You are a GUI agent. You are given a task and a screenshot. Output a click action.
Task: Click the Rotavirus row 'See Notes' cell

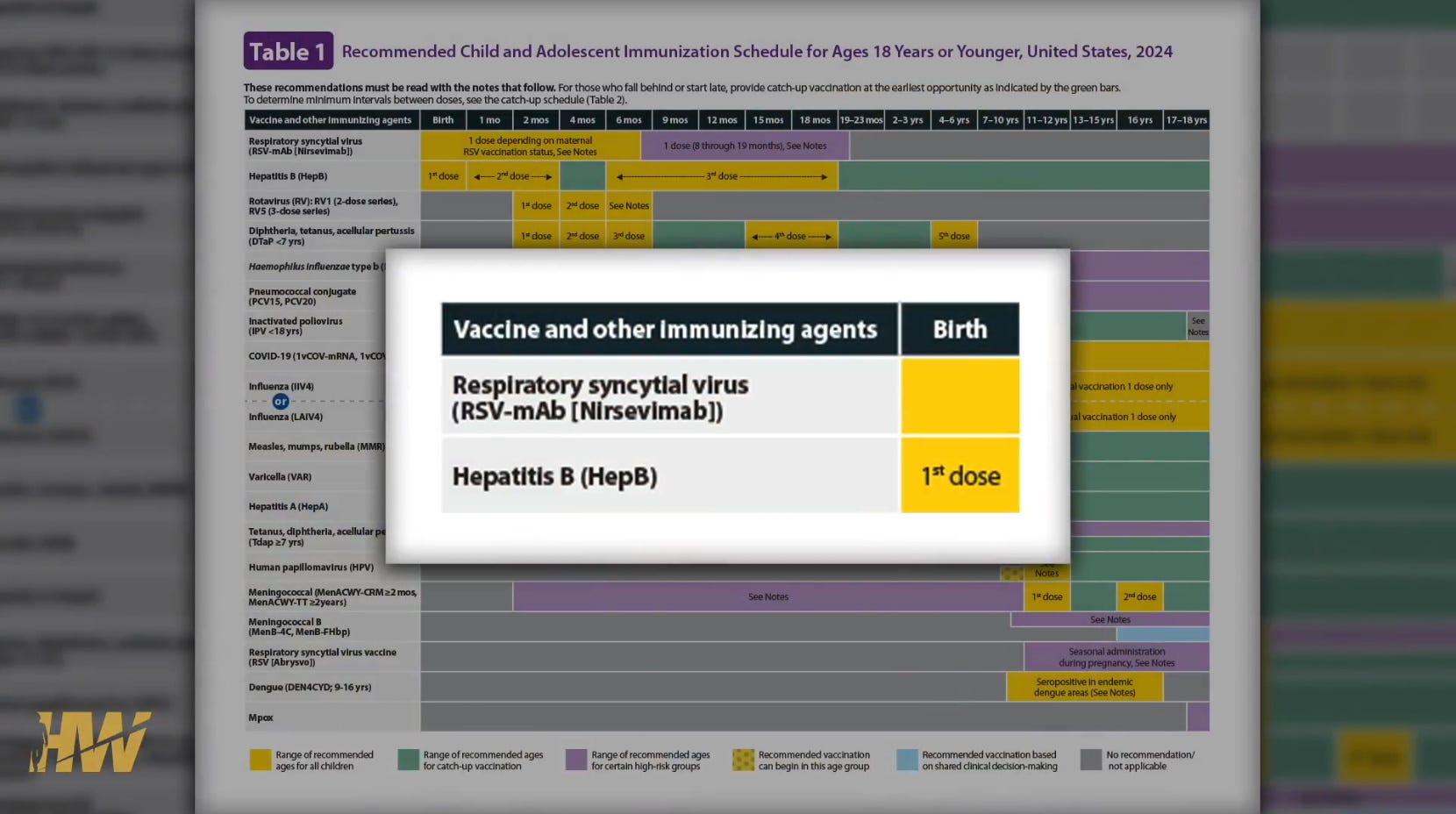(629, 206)
